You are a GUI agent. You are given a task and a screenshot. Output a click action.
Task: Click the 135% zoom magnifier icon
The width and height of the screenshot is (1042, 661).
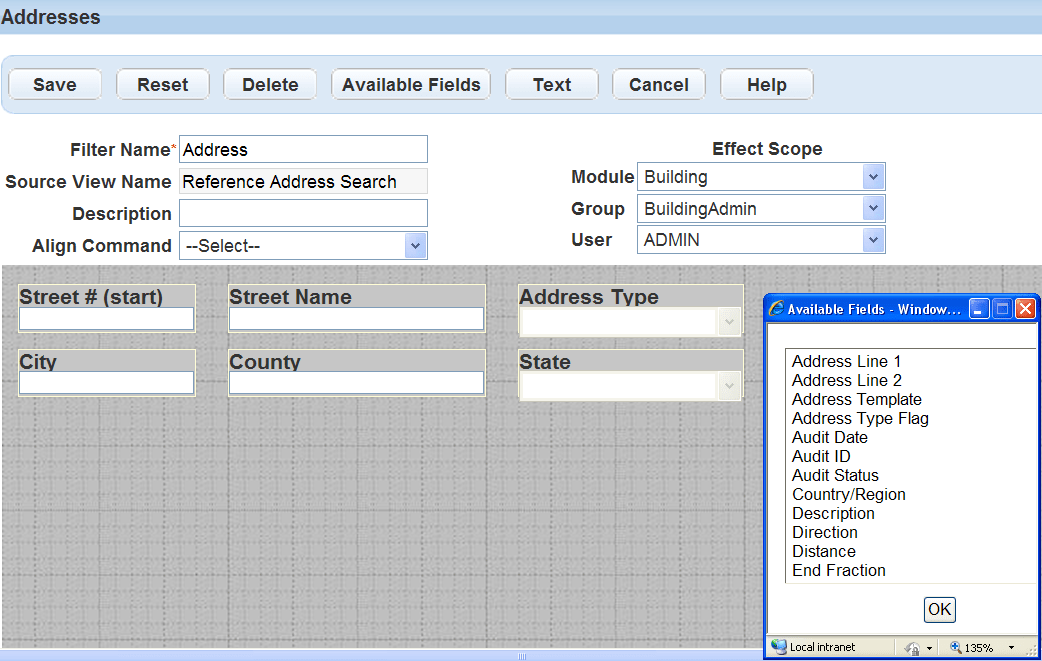pos(955,647)
